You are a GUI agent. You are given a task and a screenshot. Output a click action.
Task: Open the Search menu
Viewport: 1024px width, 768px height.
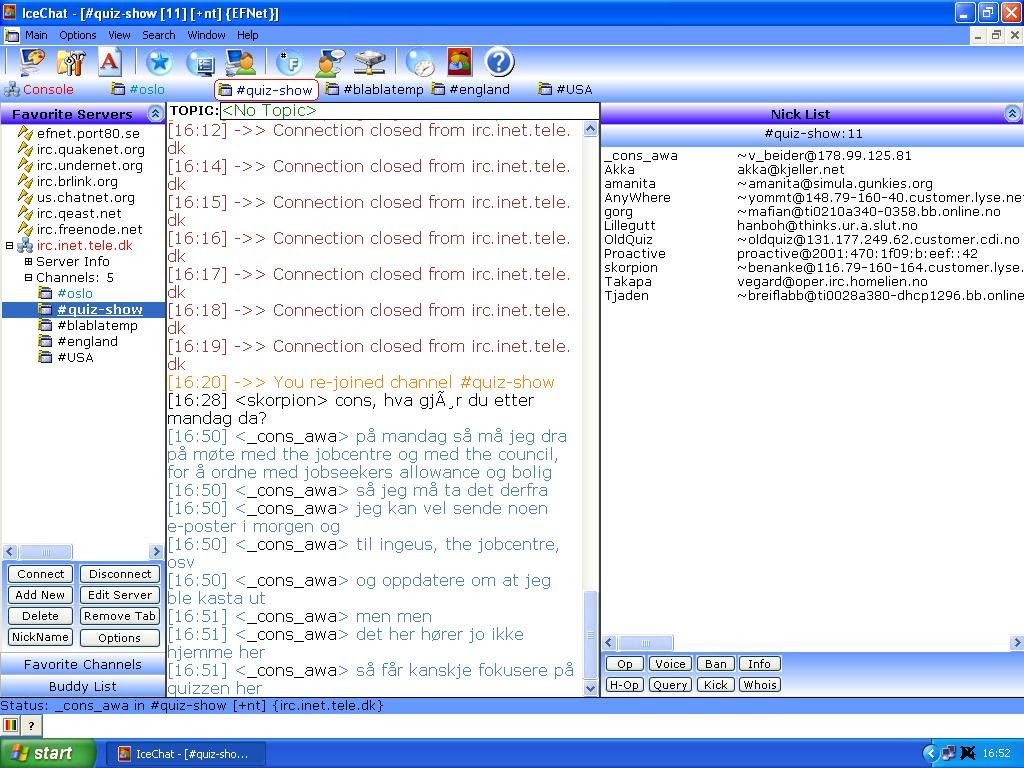click(159, 35)
